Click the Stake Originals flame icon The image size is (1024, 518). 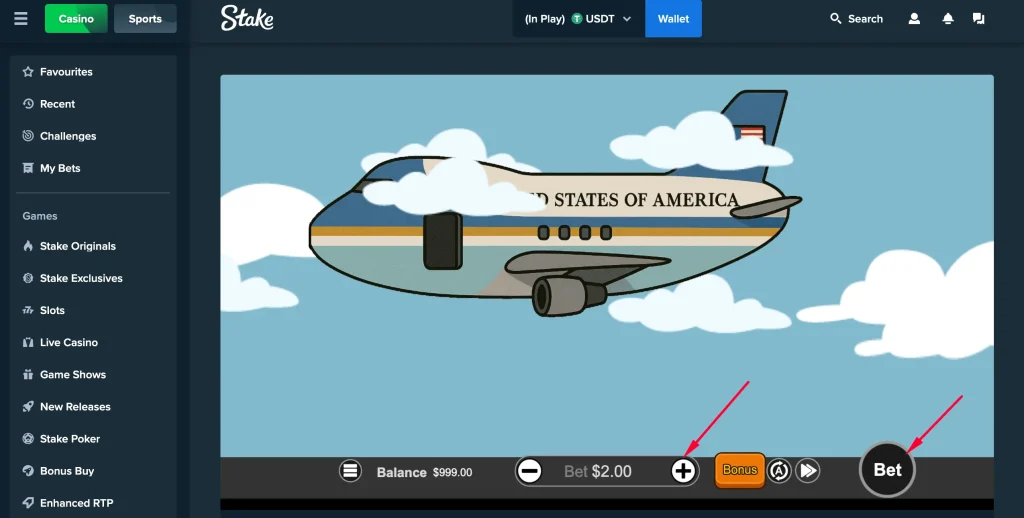[x=27, y=246]
